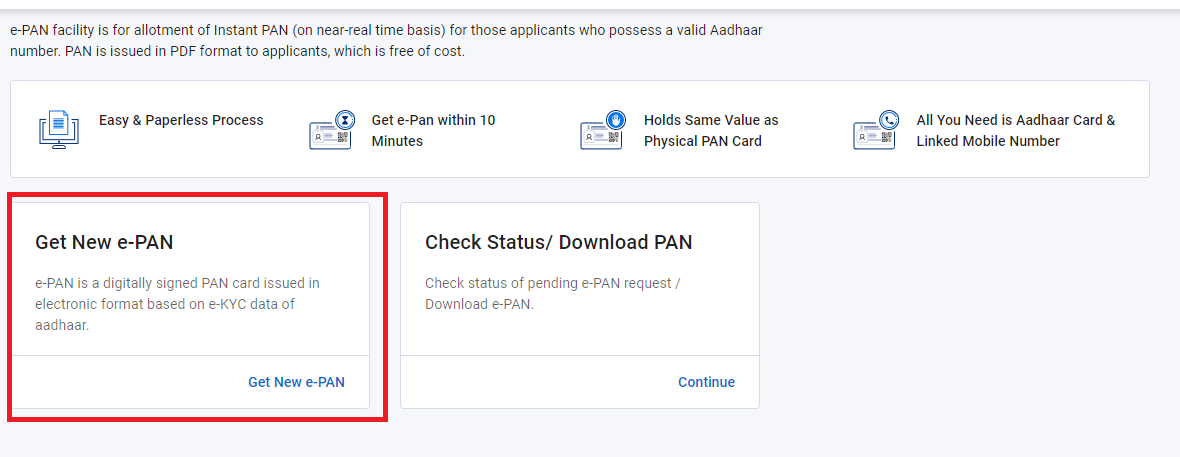The width and height of the screenshot is (1180, 457).
Task: Click the "Easy & Paperless Process" label
Action: pyautogui.click(x=181, y=120)
